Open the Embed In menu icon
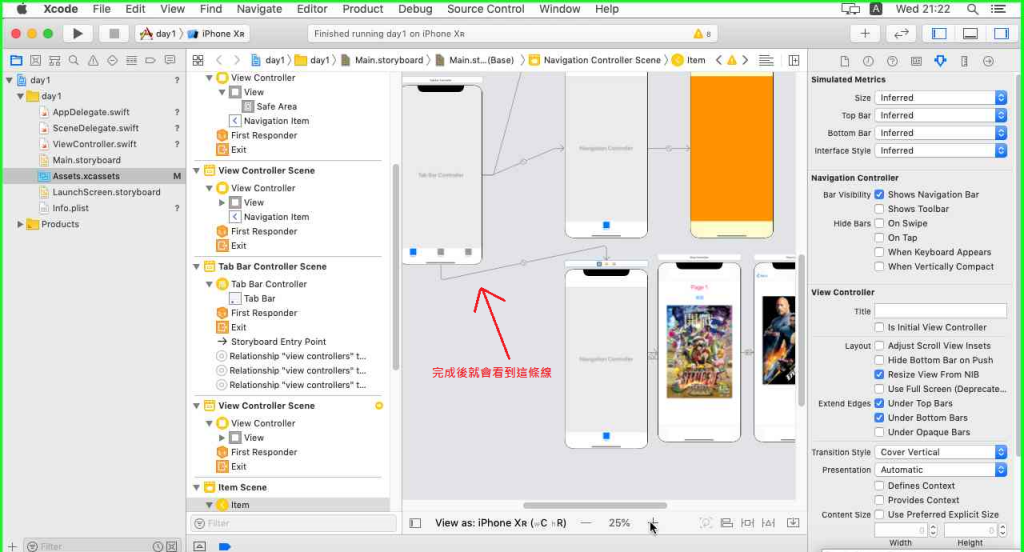Image resolution: width=1024 pixels, height=552 pixels. [793, 523]
